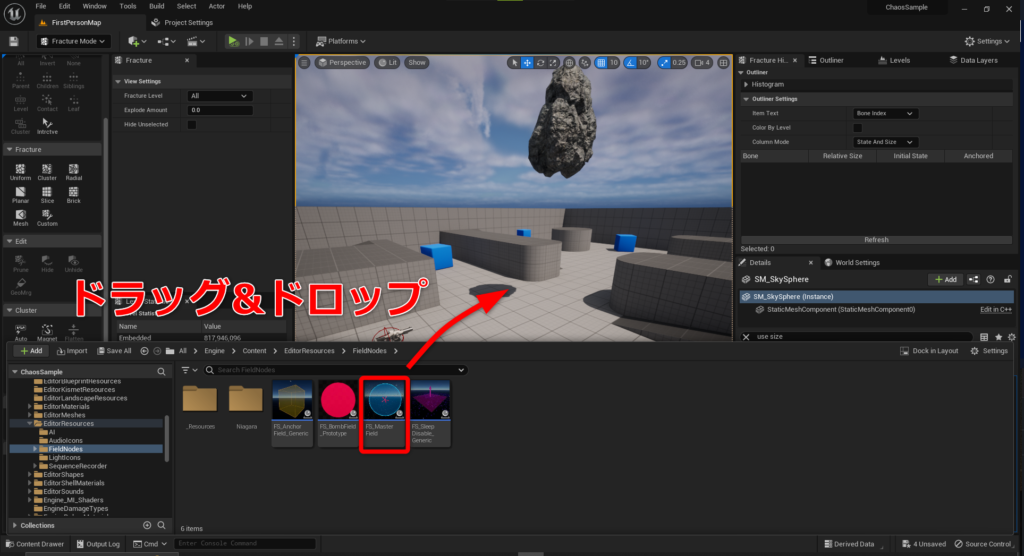
Task: Collapse the Outliner Settings section
Action: pyautogui.click(x=746, y=99)
